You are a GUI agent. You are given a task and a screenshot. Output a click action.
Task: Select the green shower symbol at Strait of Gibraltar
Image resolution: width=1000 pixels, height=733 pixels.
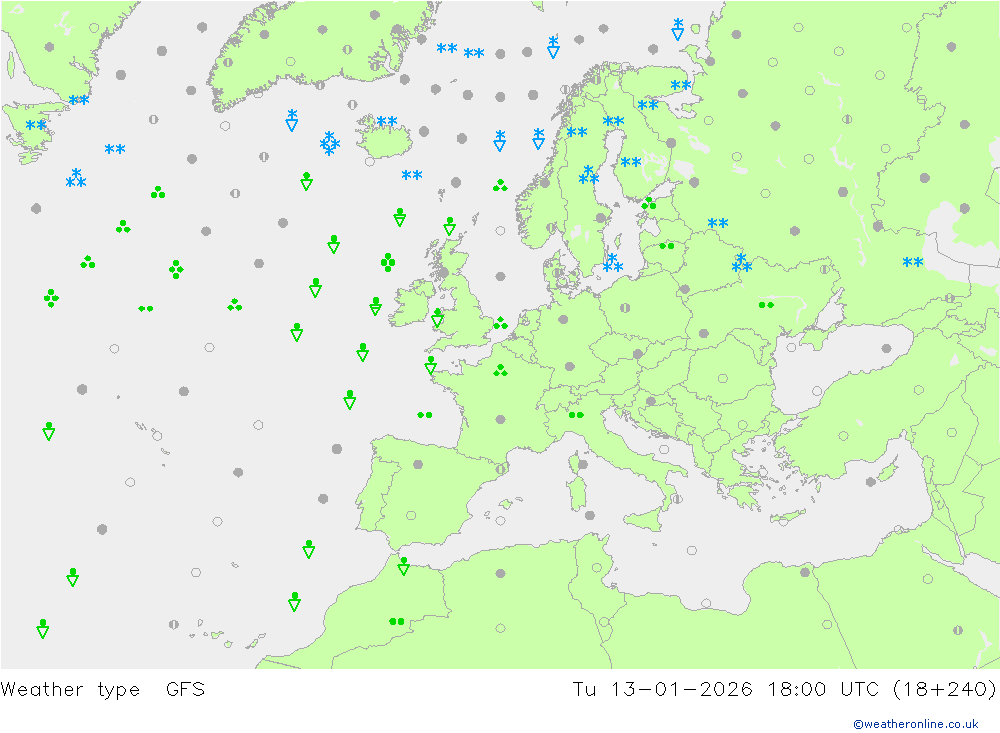(403, 566)
